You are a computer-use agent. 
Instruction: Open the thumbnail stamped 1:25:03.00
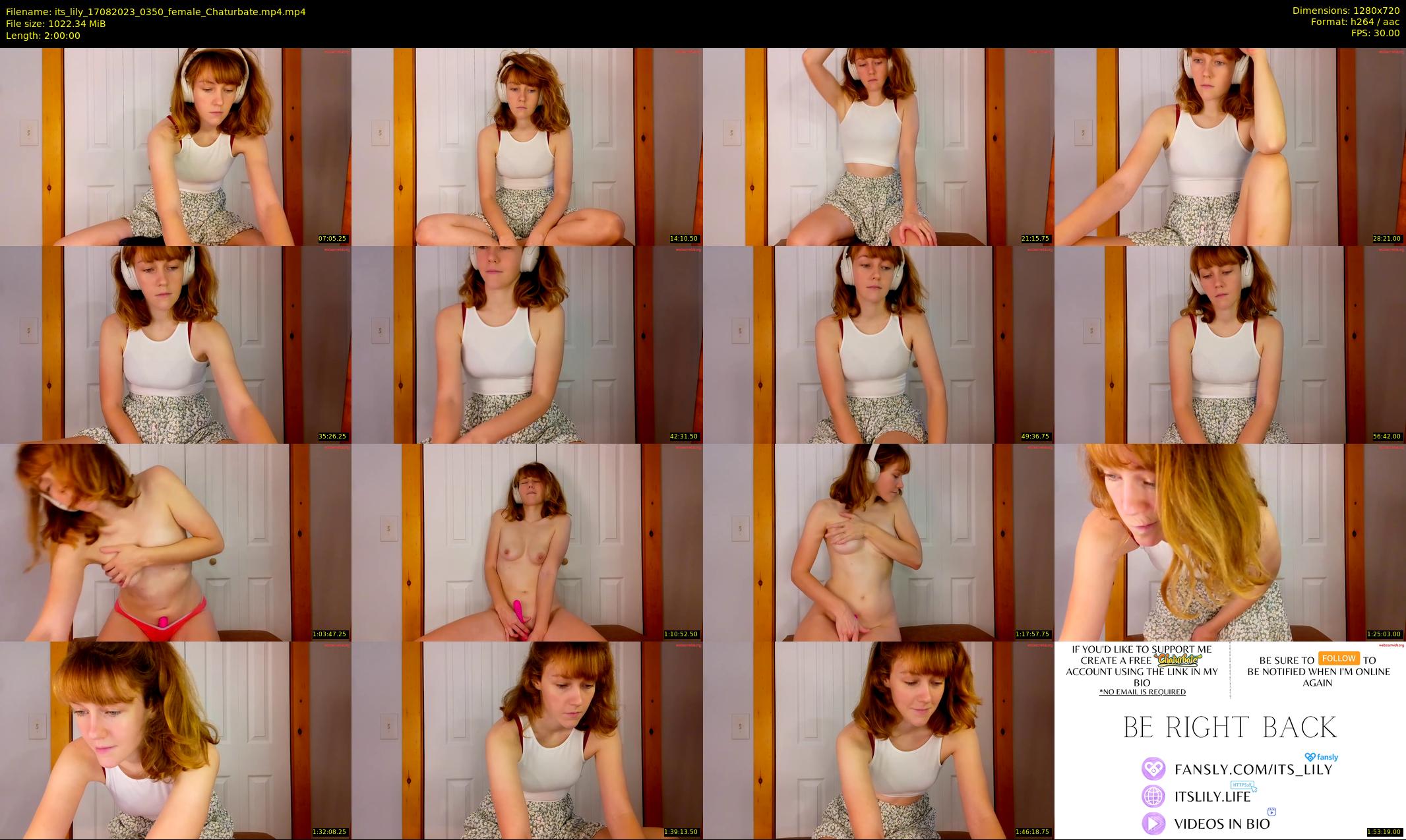(1230, 542)
